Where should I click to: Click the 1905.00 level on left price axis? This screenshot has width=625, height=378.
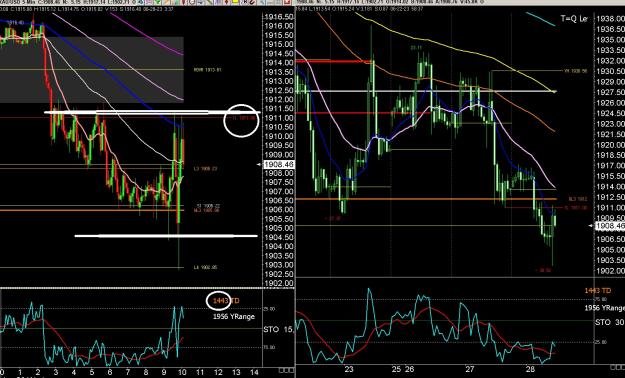[x=279, y=228]
